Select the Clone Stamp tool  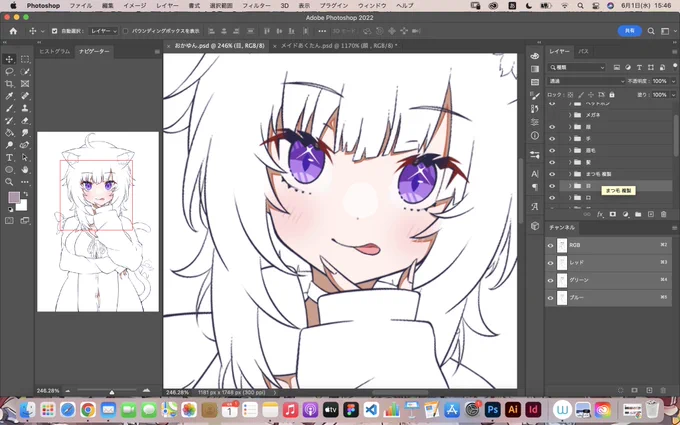click(x=25, y=108)
